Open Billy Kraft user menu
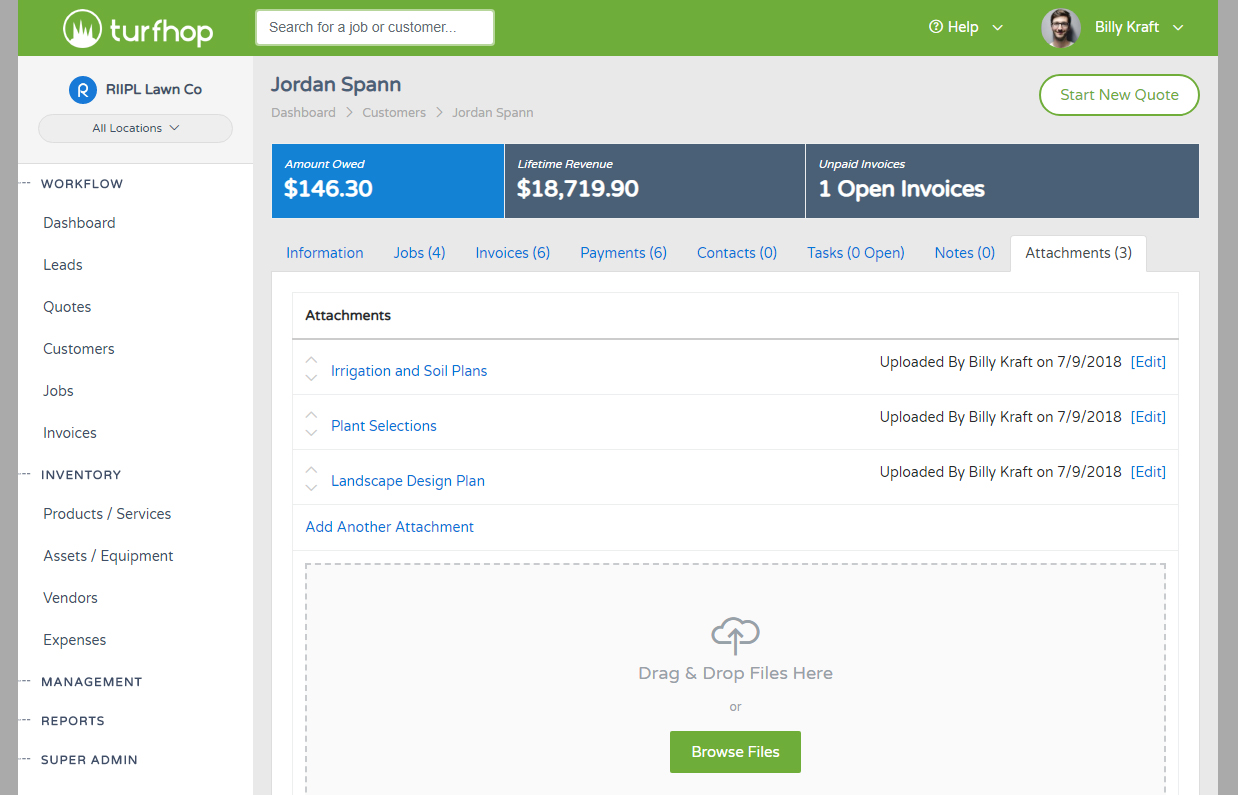Image resolution: width=1238 pixels, height=795 pixels. (1138, 27)
